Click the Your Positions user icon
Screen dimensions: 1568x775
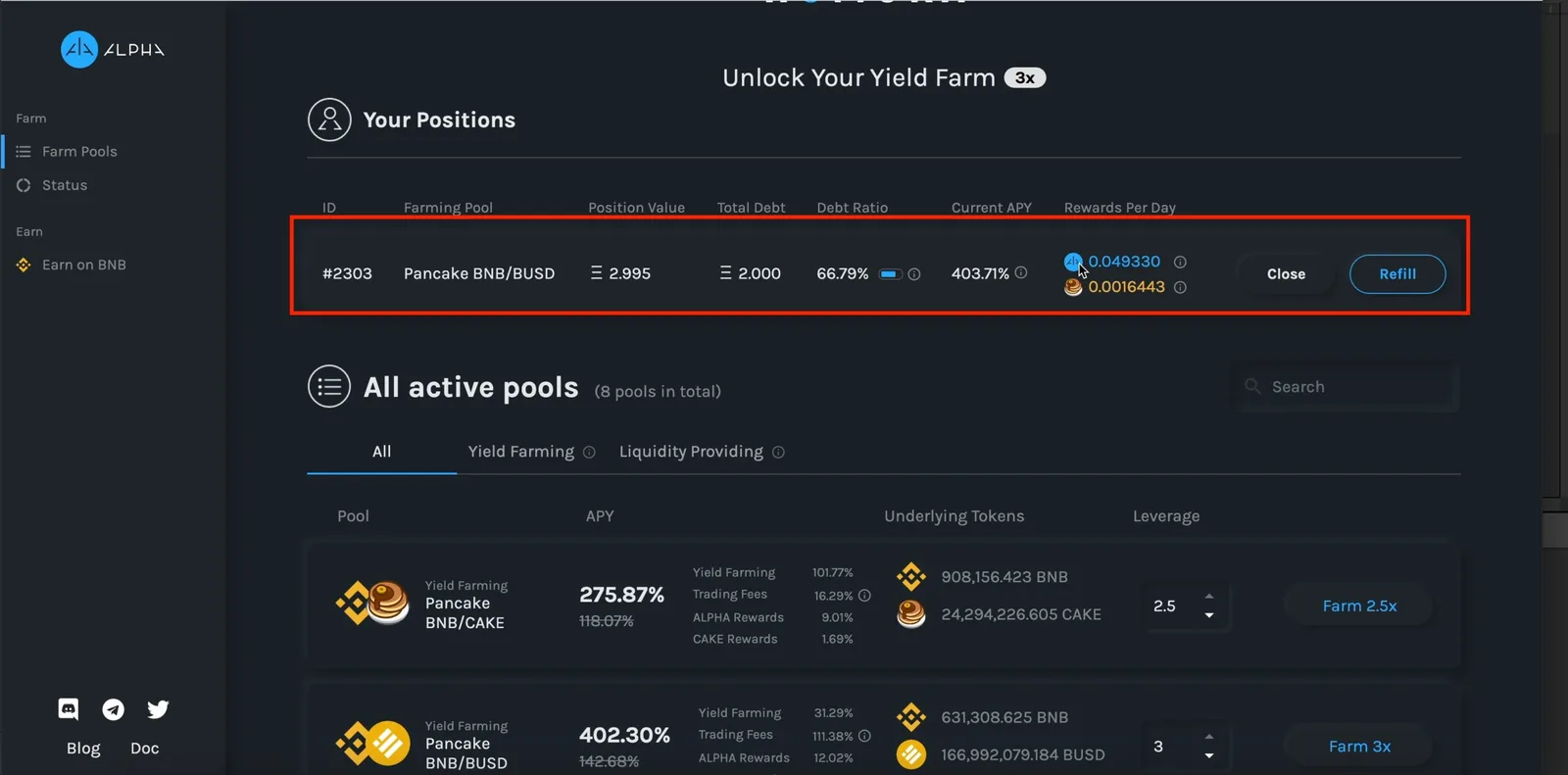pyautogui.click(x=329, y=120)
